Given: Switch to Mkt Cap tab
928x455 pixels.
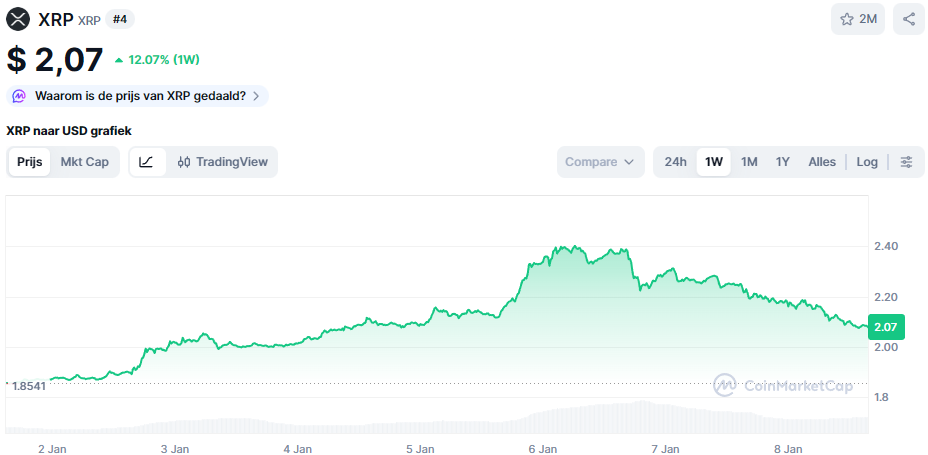Looking at the screenshot, I should (85, 162).
